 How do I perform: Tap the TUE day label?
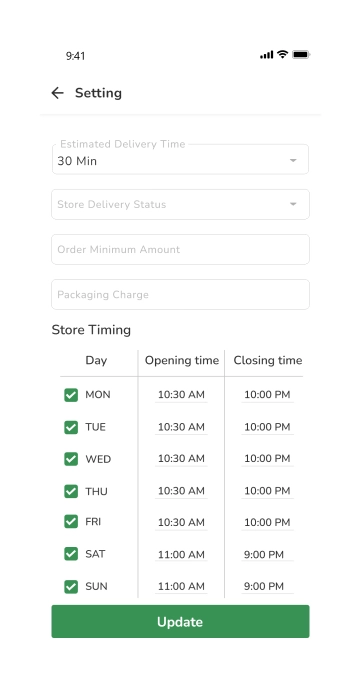[x=95, y=427]
